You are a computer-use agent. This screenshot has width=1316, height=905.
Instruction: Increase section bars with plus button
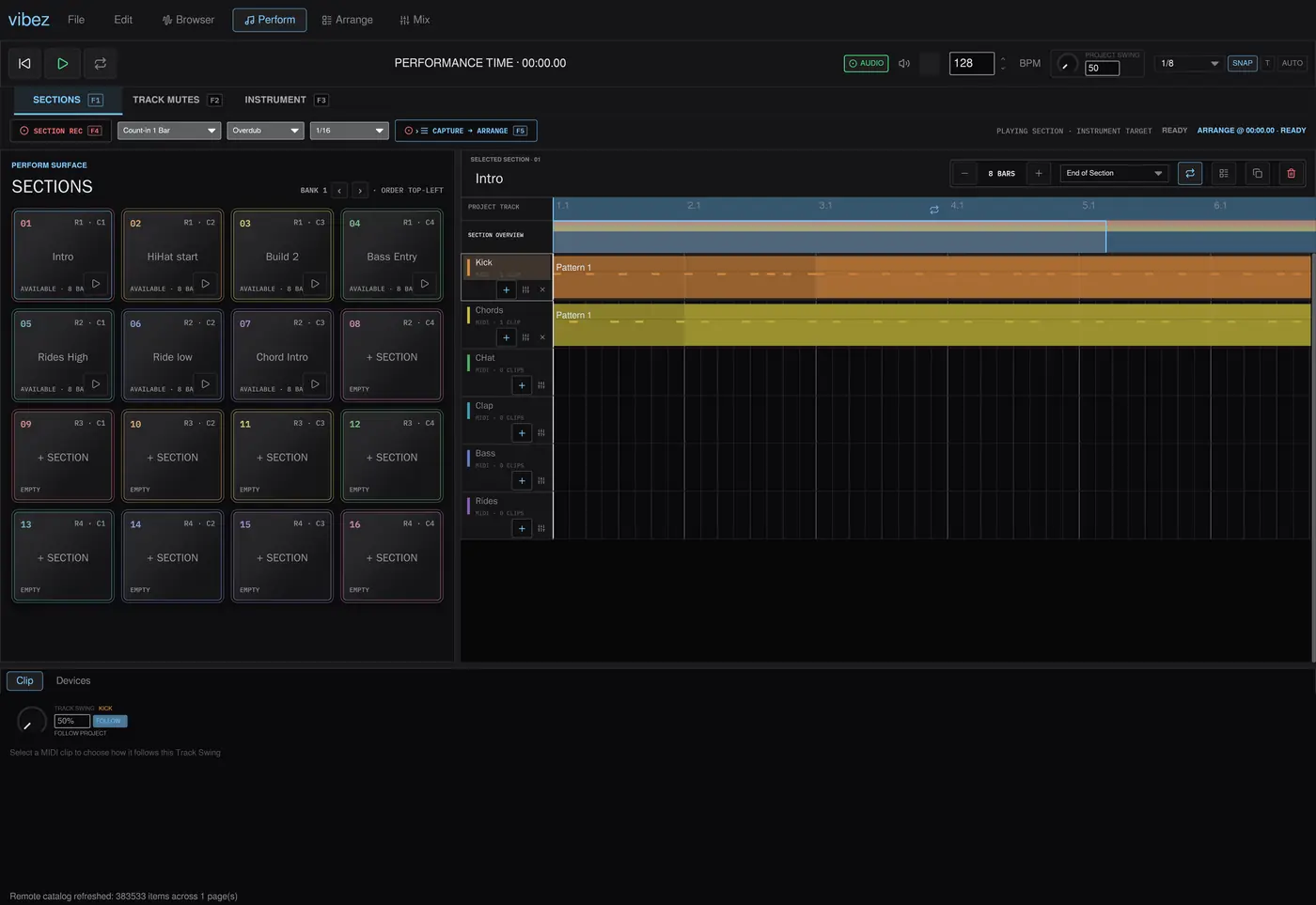tap(1039, 173)
